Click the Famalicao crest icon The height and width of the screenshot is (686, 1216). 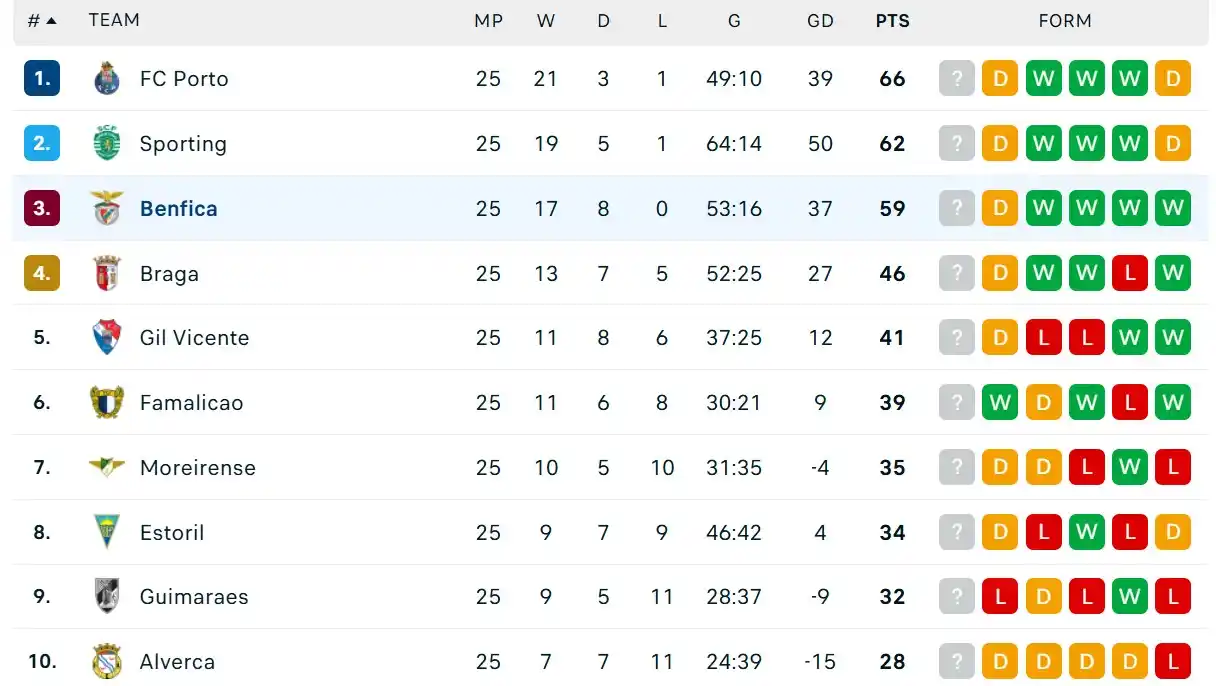[107, 402]
